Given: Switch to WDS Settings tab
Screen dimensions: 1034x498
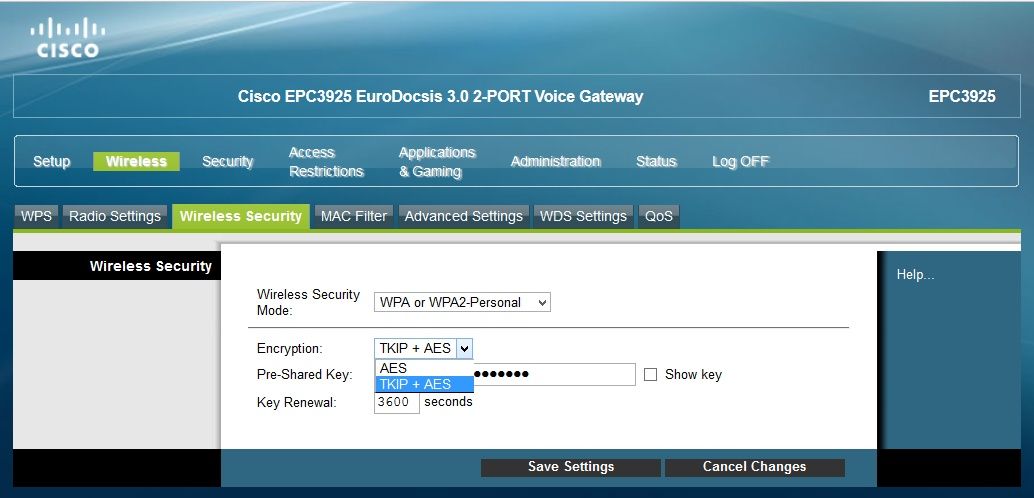Looking at the screenshot, I should pyautogui.click(x=583, y=216).
